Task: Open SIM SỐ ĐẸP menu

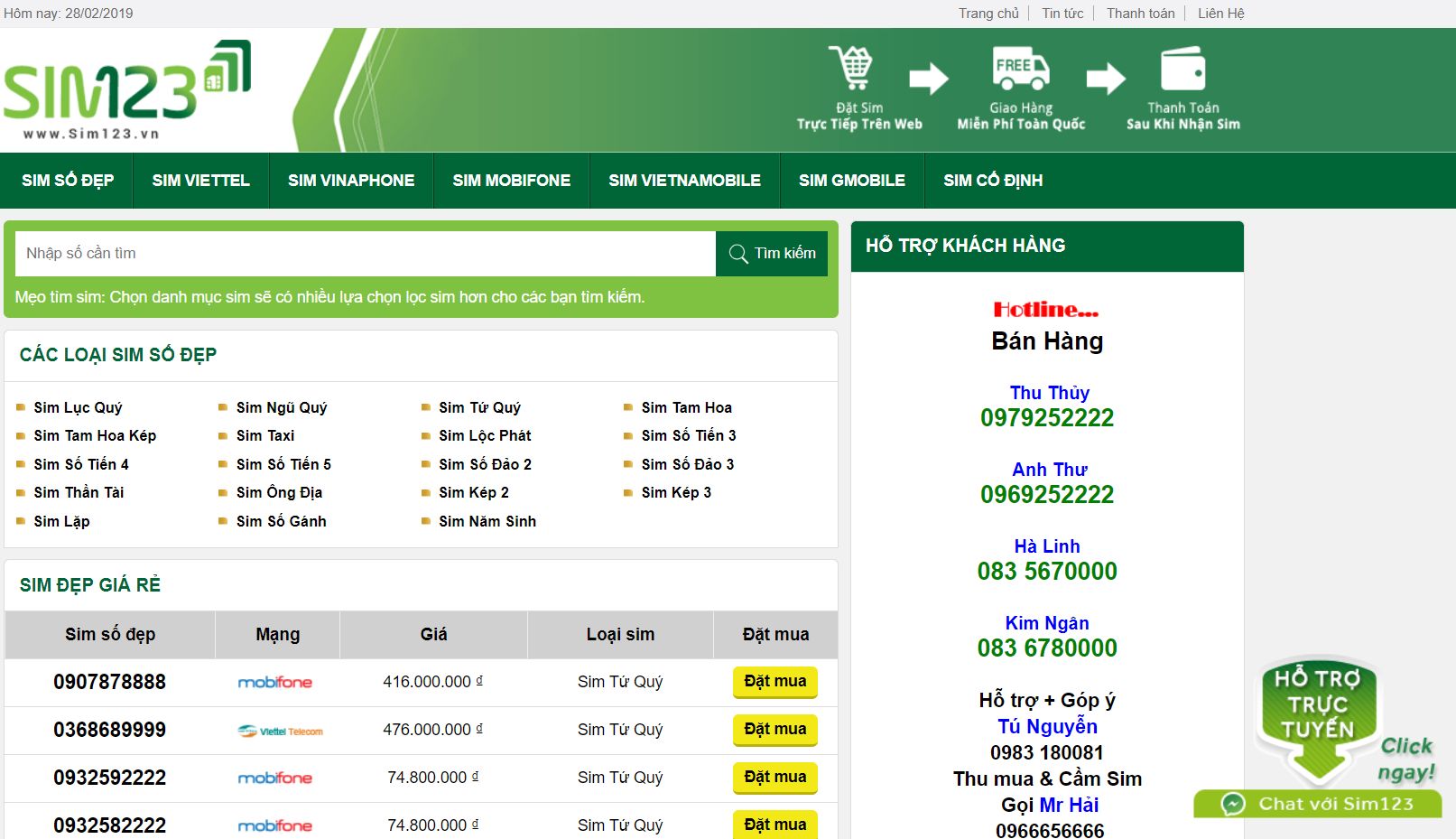Action: (x=68, y=181)
